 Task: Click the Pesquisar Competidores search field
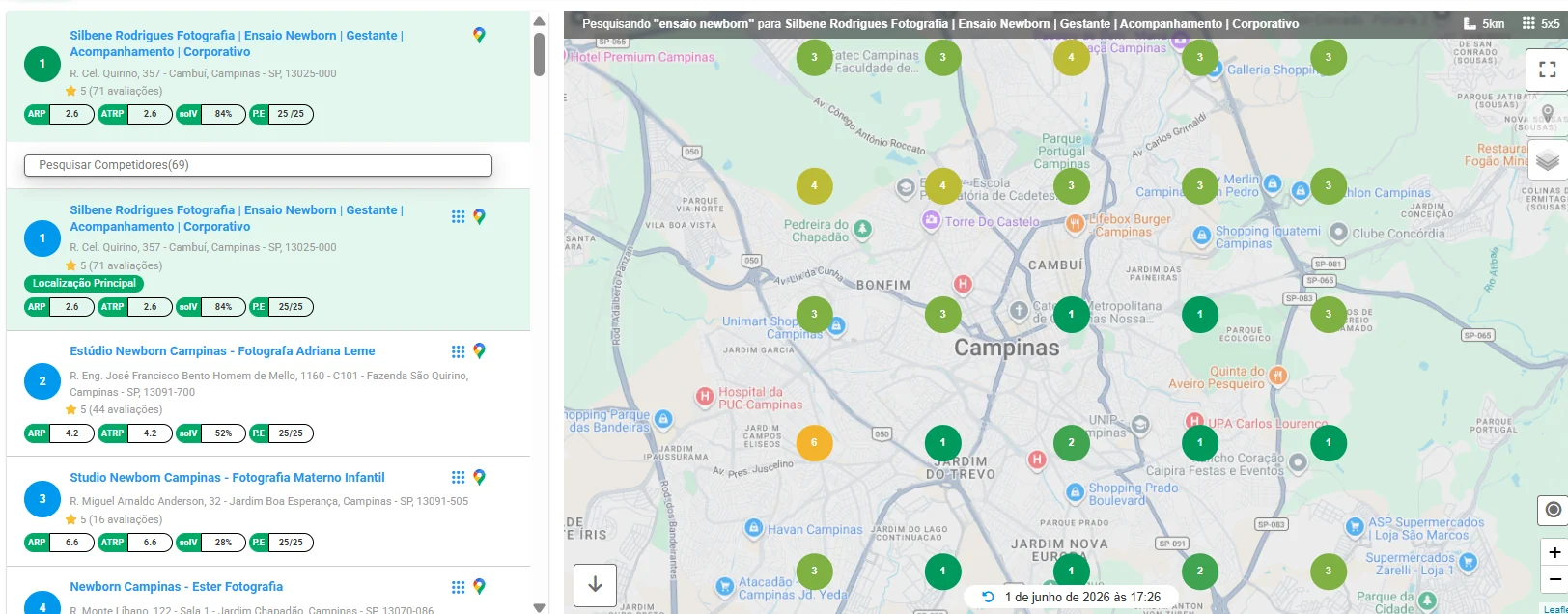point(258,165)
